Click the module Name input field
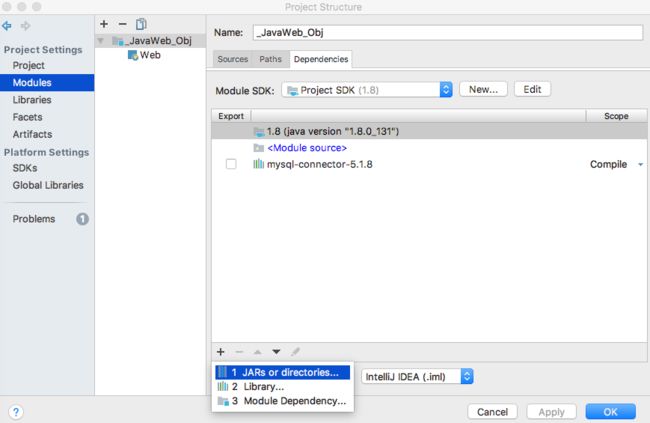 click(448, 32)
